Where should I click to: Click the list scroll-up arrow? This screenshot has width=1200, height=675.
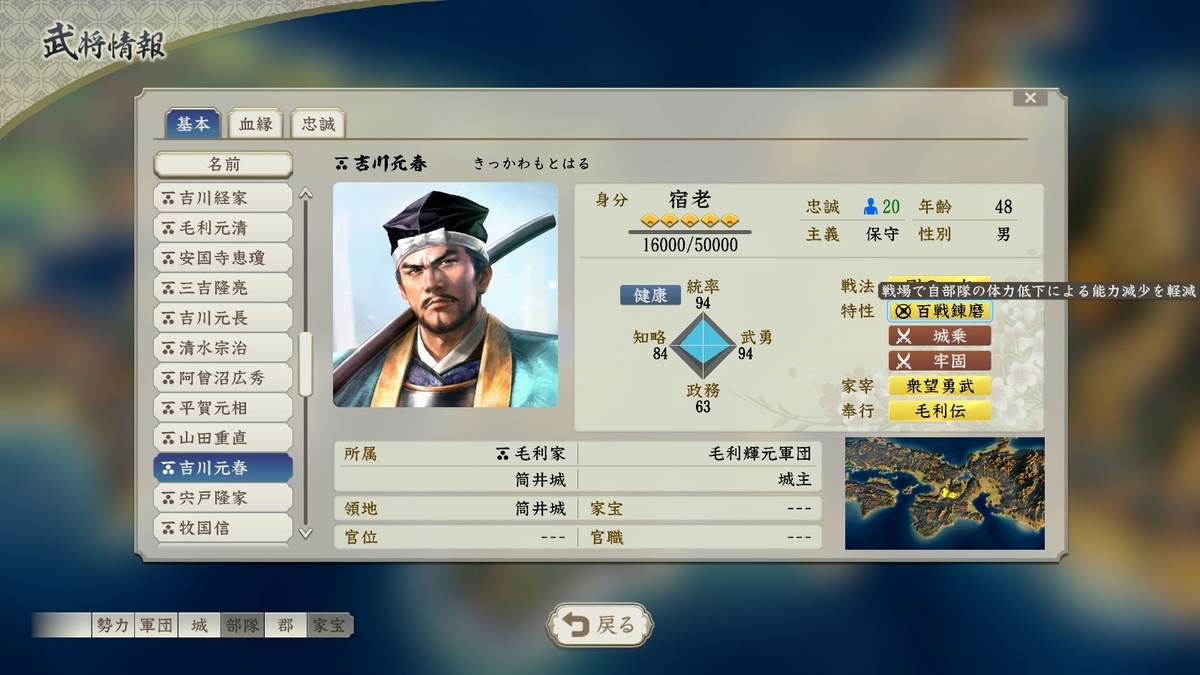[x=306, y=194]
